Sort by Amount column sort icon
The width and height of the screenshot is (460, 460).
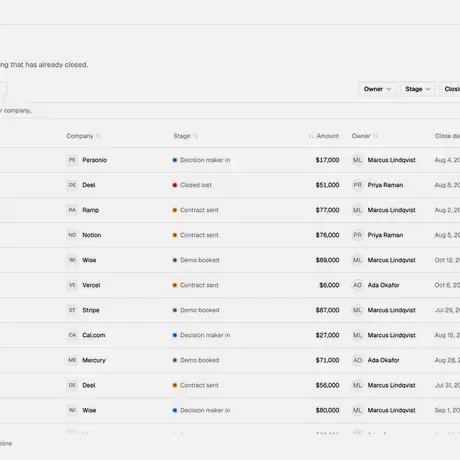[311, 136]
